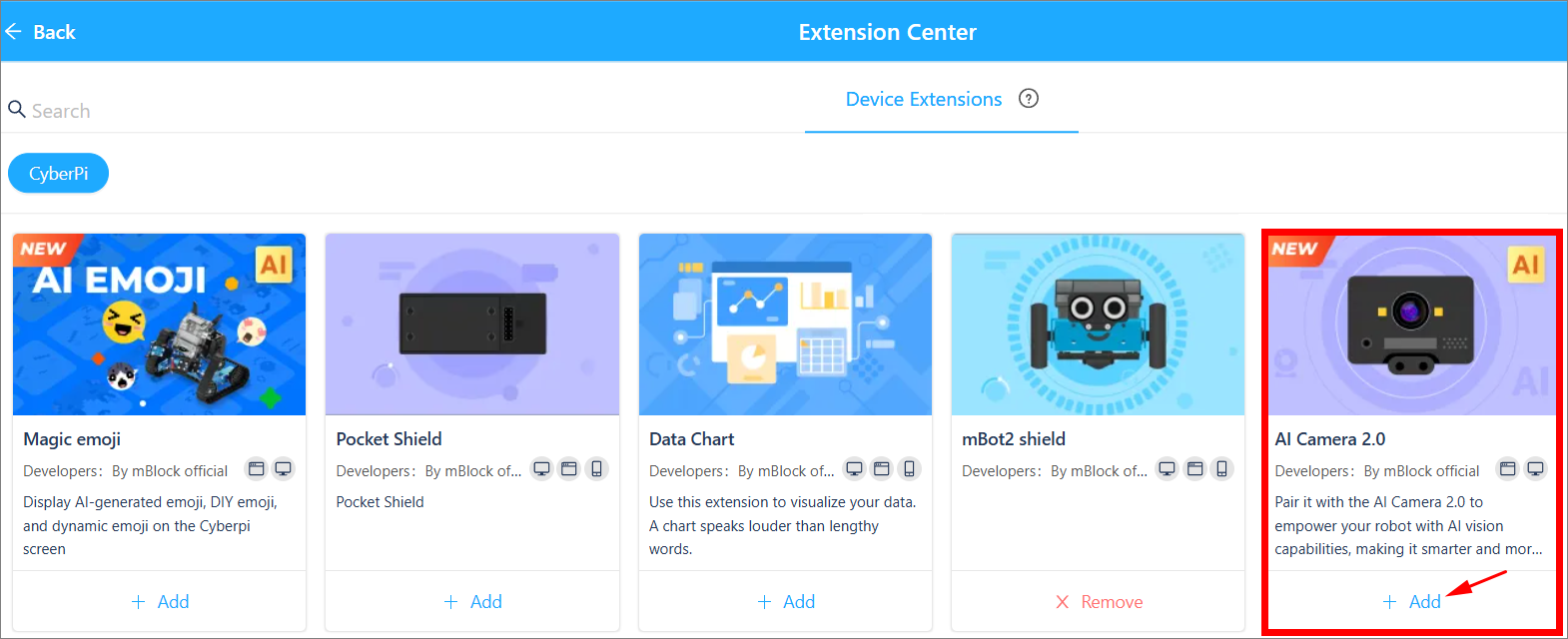Click AI Camera 2.0 desktop platform icon
Image resolution: width=1568 pixels, height=639 pixels.
click(1536, 469)
